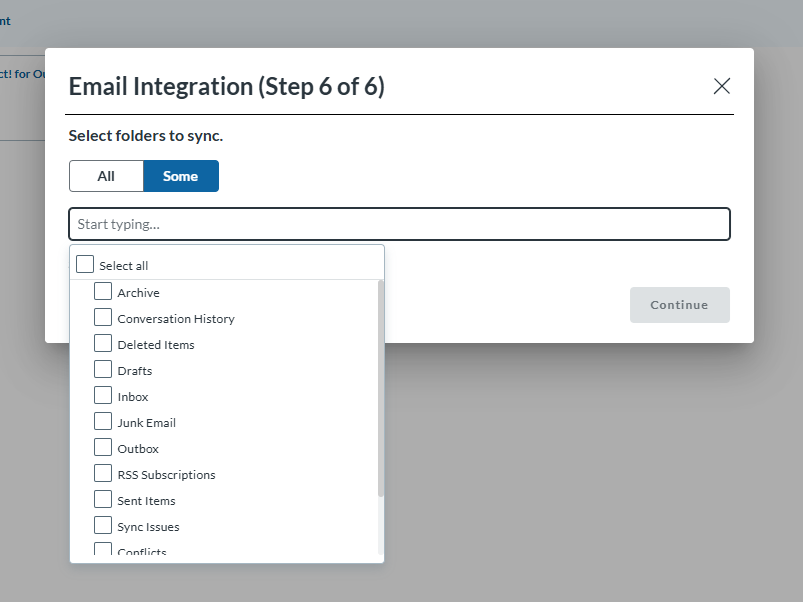Select the Some folders option
803x602 pixels.
(181, 176)
